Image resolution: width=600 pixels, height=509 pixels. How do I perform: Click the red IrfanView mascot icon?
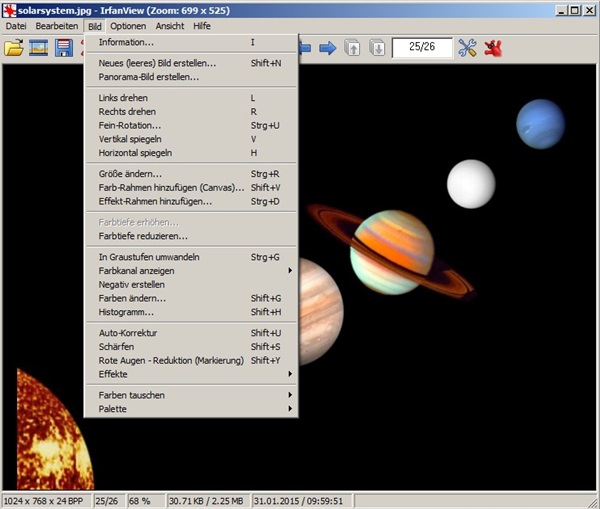click(493, 48)
